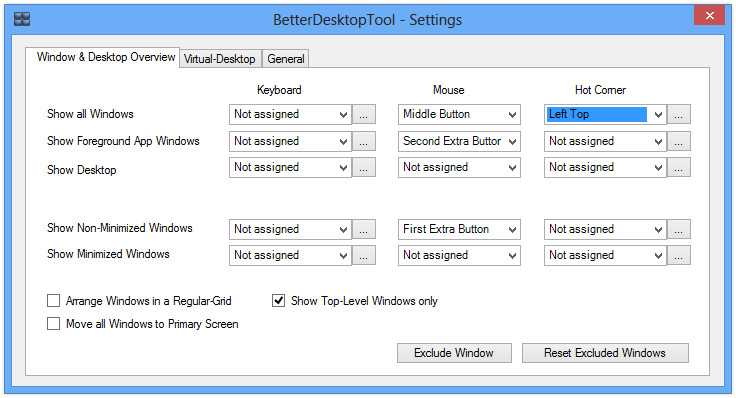Image resolution: width=736 pixels, height=398 pixels.
Task: Open Hot Corner dropdown for Show Desktop
Action: (605, 167)
